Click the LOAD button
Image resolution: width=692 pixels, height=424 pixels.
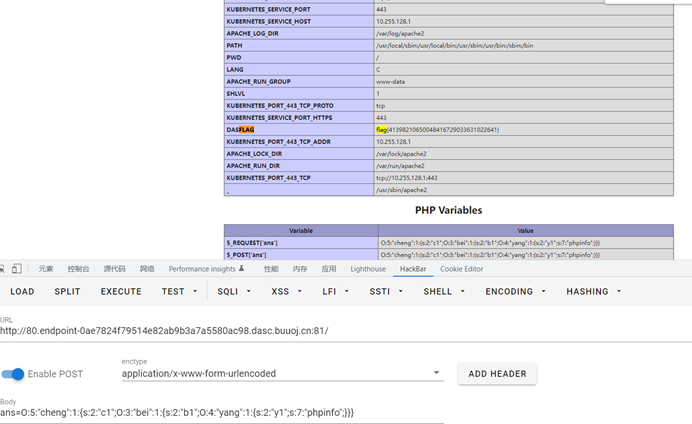[x=22, y=292]
